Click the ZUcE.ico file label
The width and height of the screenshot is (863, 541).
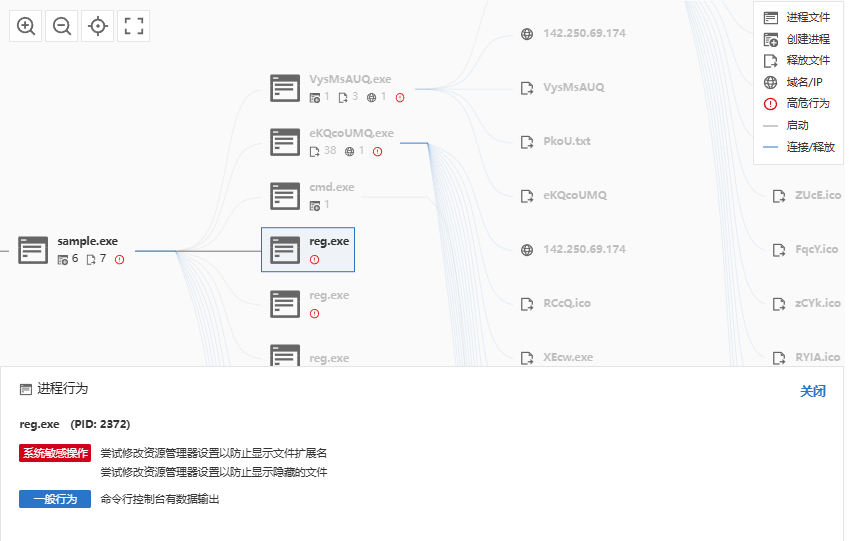tap(818, 195)
